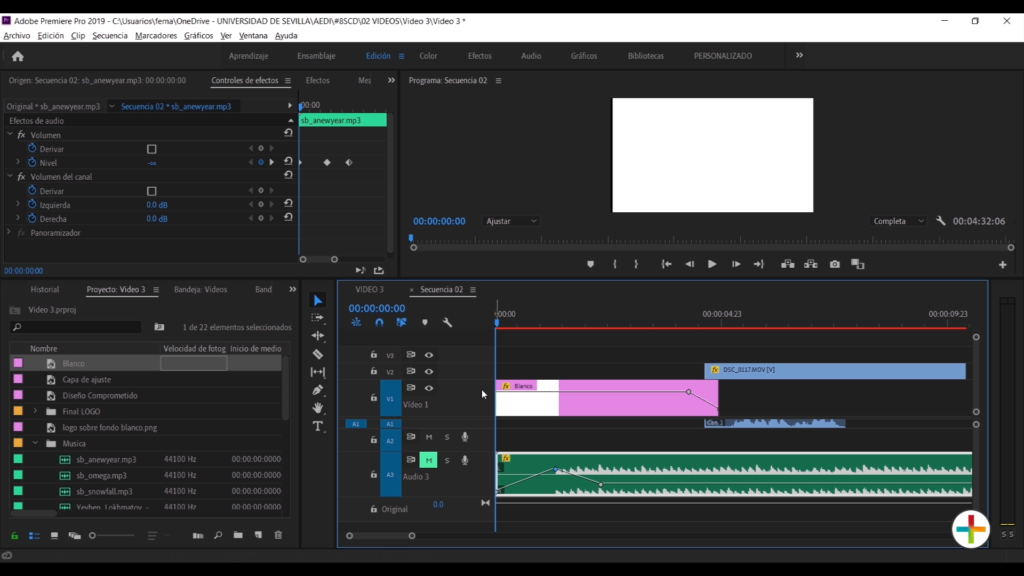
Task: Solo track A3 with S button
Action: click(447, 460)
